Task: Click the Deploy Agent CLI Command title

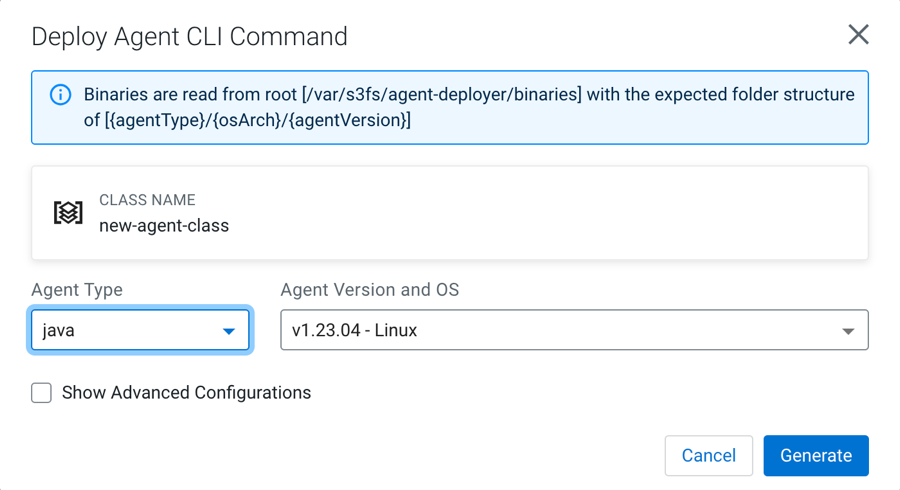Action: pyautogui.click(x=190, y=37)
